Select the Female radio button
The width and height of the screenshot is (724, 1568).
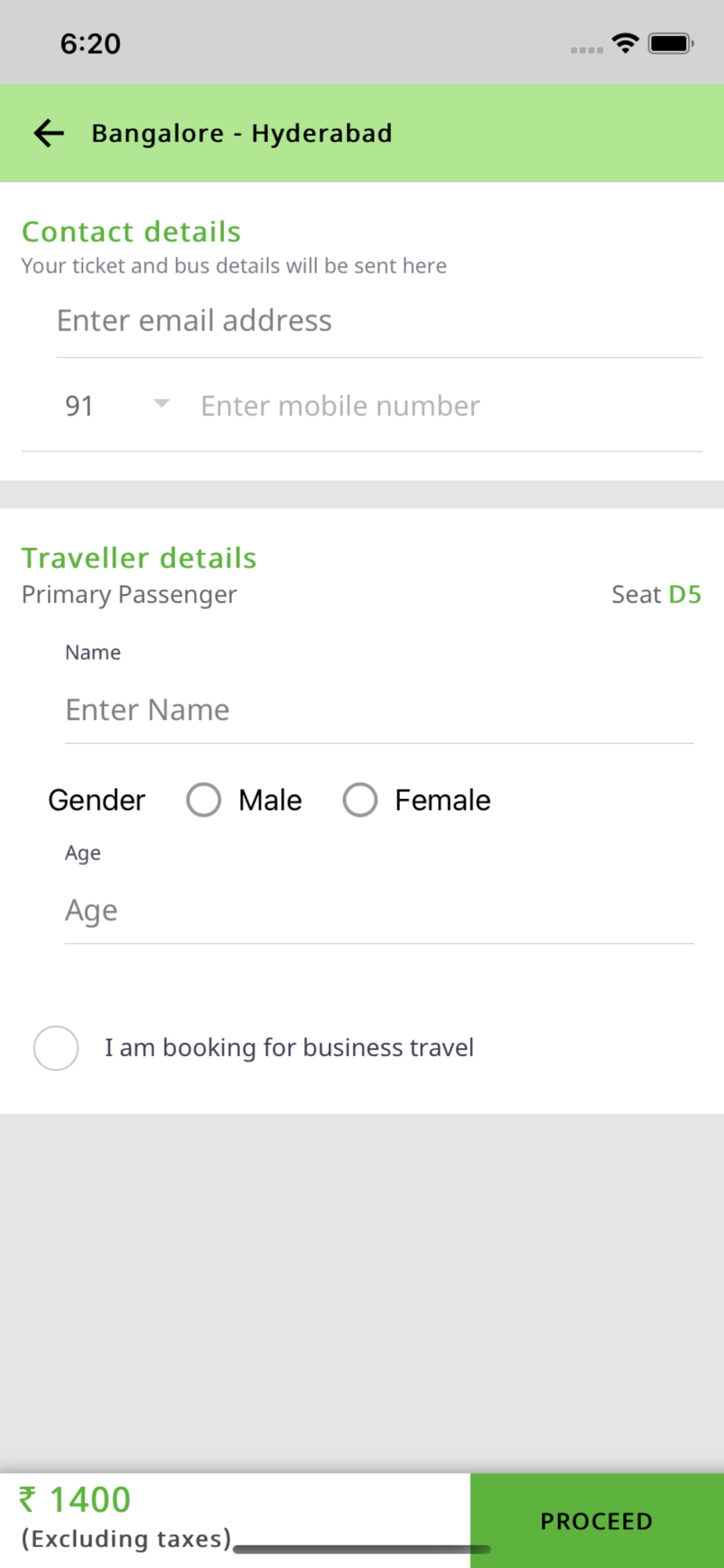pos(360,800)
